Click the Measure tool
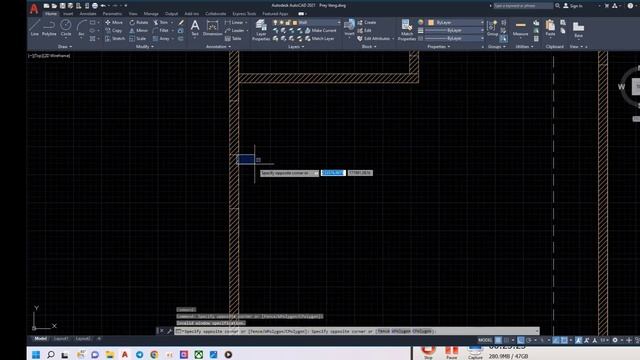The height and width of the screenshot is (360, 640). (x=520, y=28)
